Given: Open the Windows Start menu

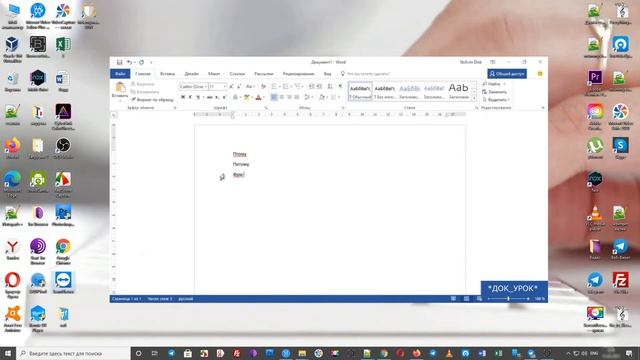Looking at the screenshot, I should coord(8,353).
